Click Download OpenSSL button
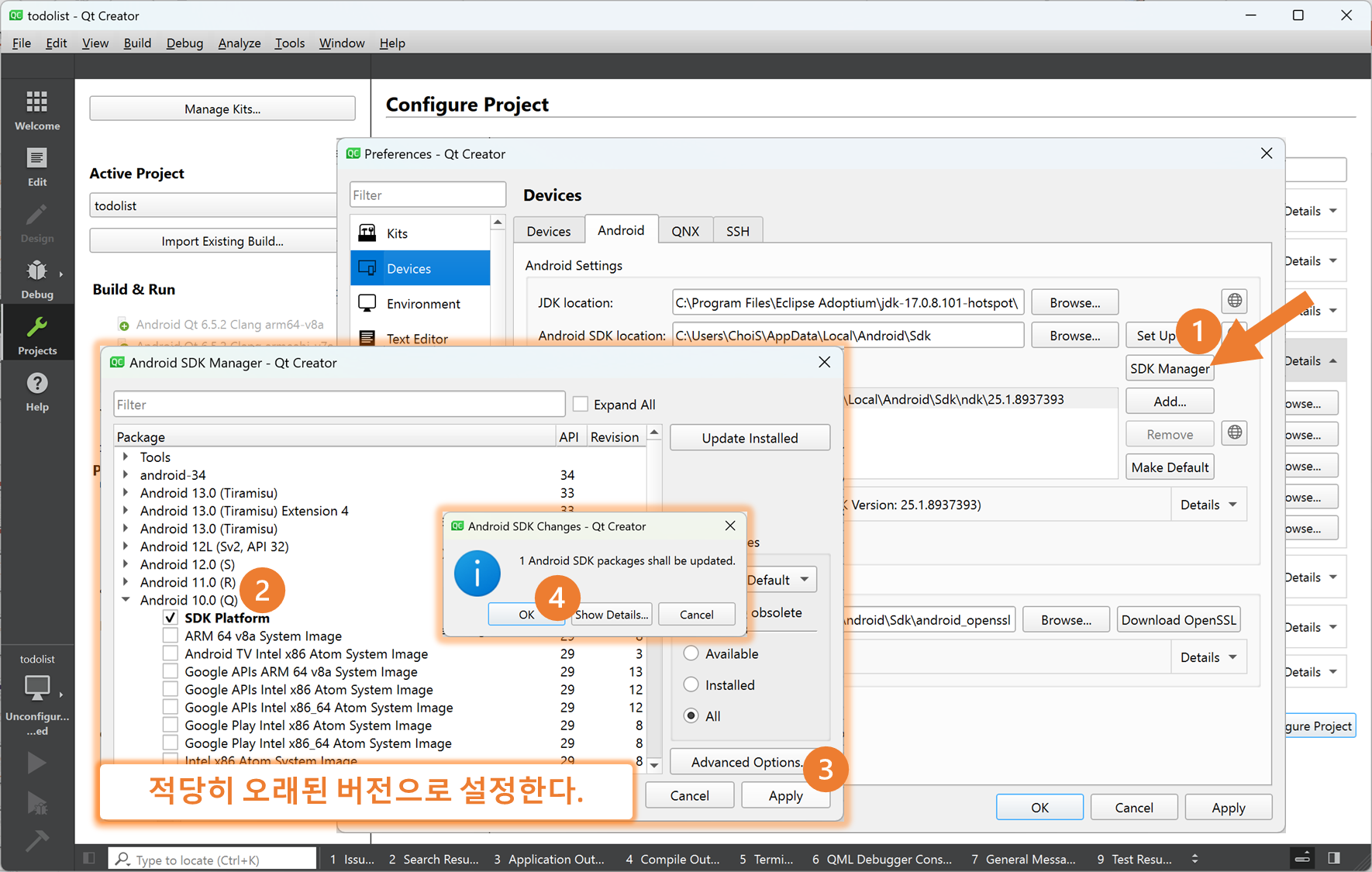The image size is (1372, 872). click(x=1178, y=619)
